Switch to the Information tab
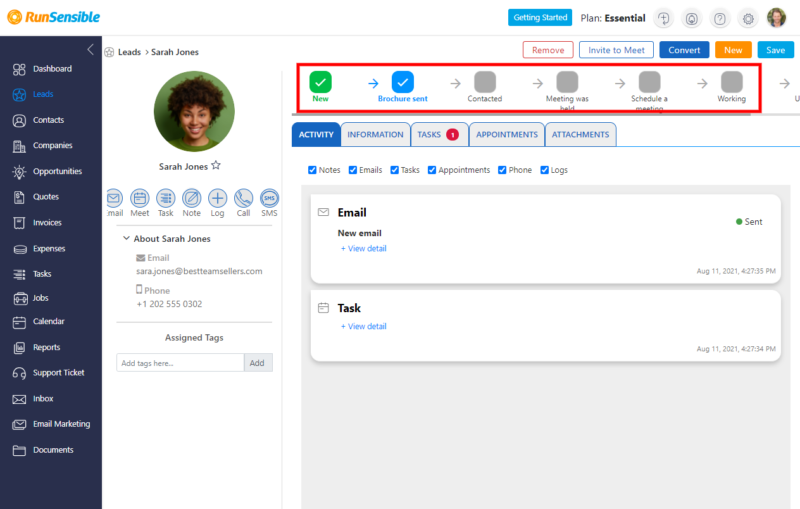Viewport: 800px width, 509px height. click(x=376, y=135)
